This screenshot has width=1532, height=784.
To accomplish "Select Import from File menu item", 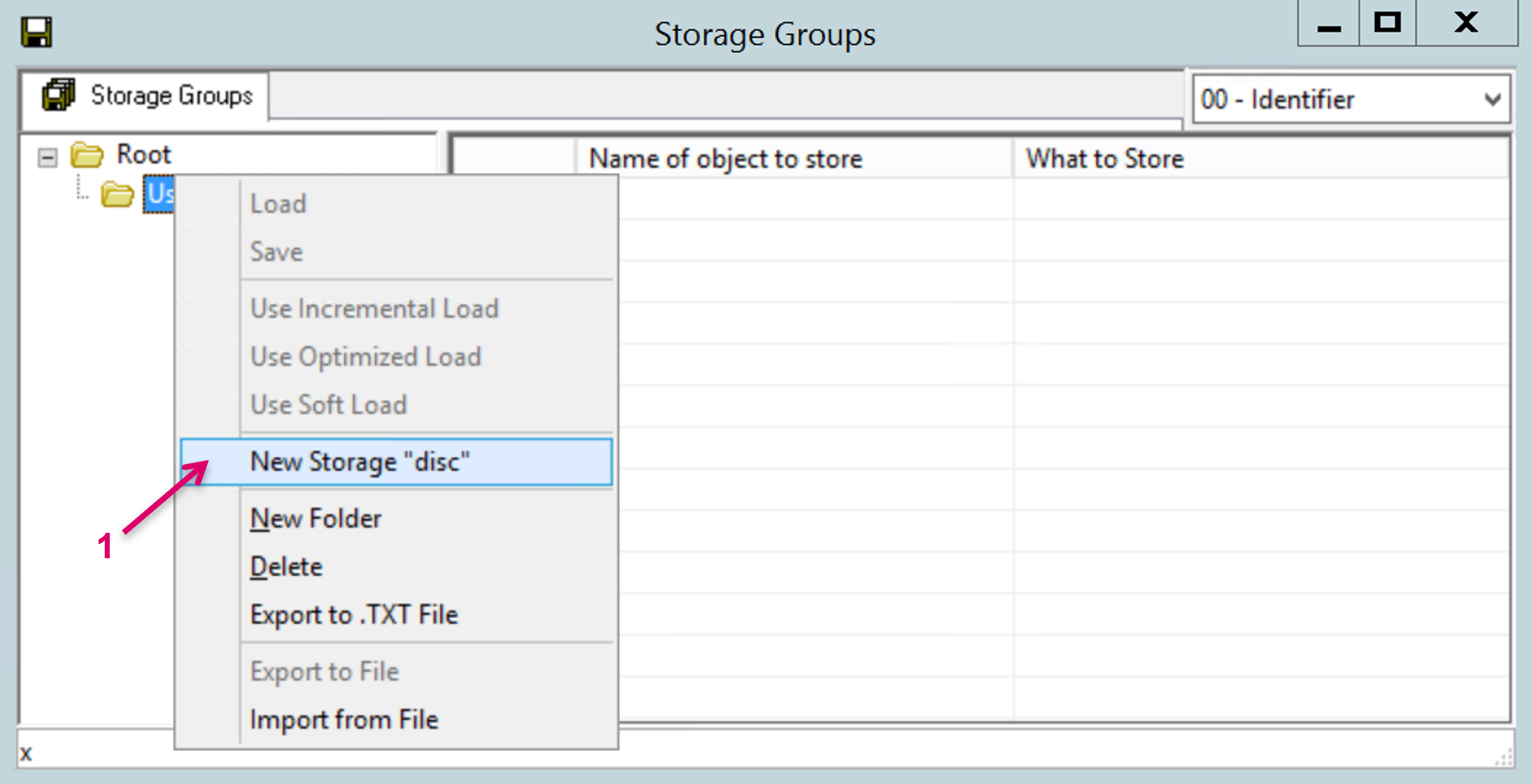I will (344, 720).
